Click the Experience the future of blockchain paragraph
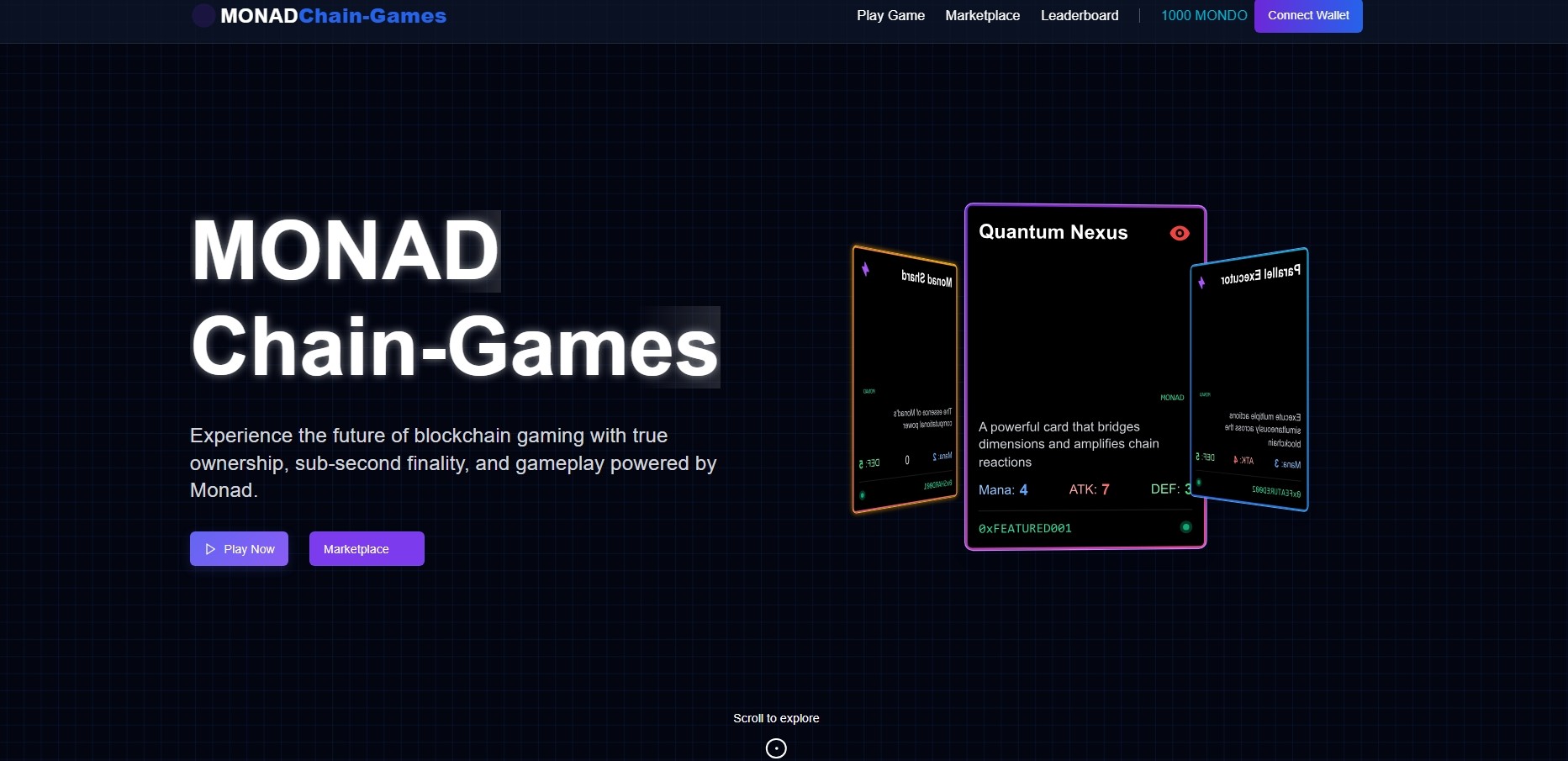The width and height of the screenshot is (1568, 761). (x=453, y=462)
